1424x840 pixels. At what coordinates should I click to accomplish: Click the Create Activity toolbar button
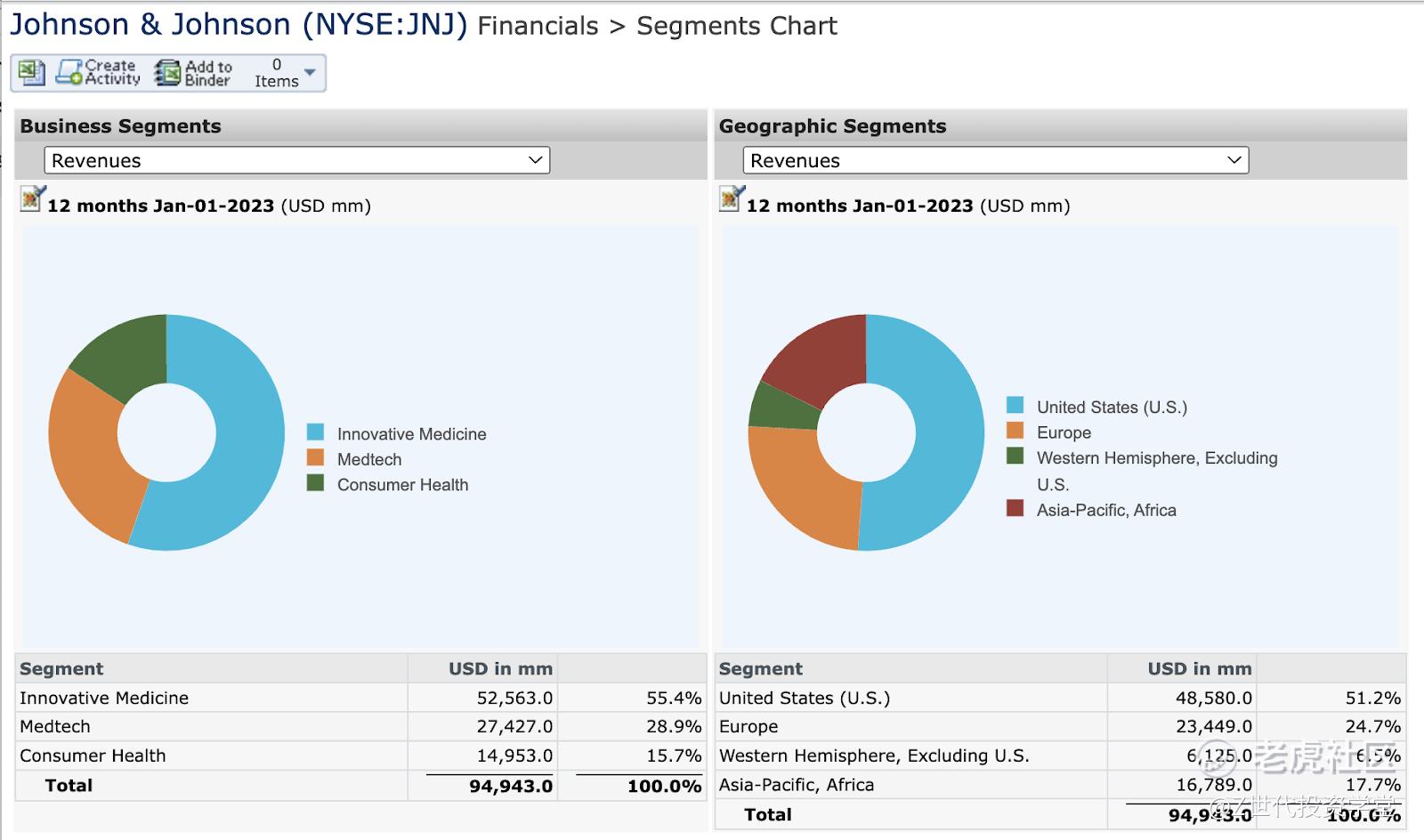pyautogui.click(x=99, y=73)
